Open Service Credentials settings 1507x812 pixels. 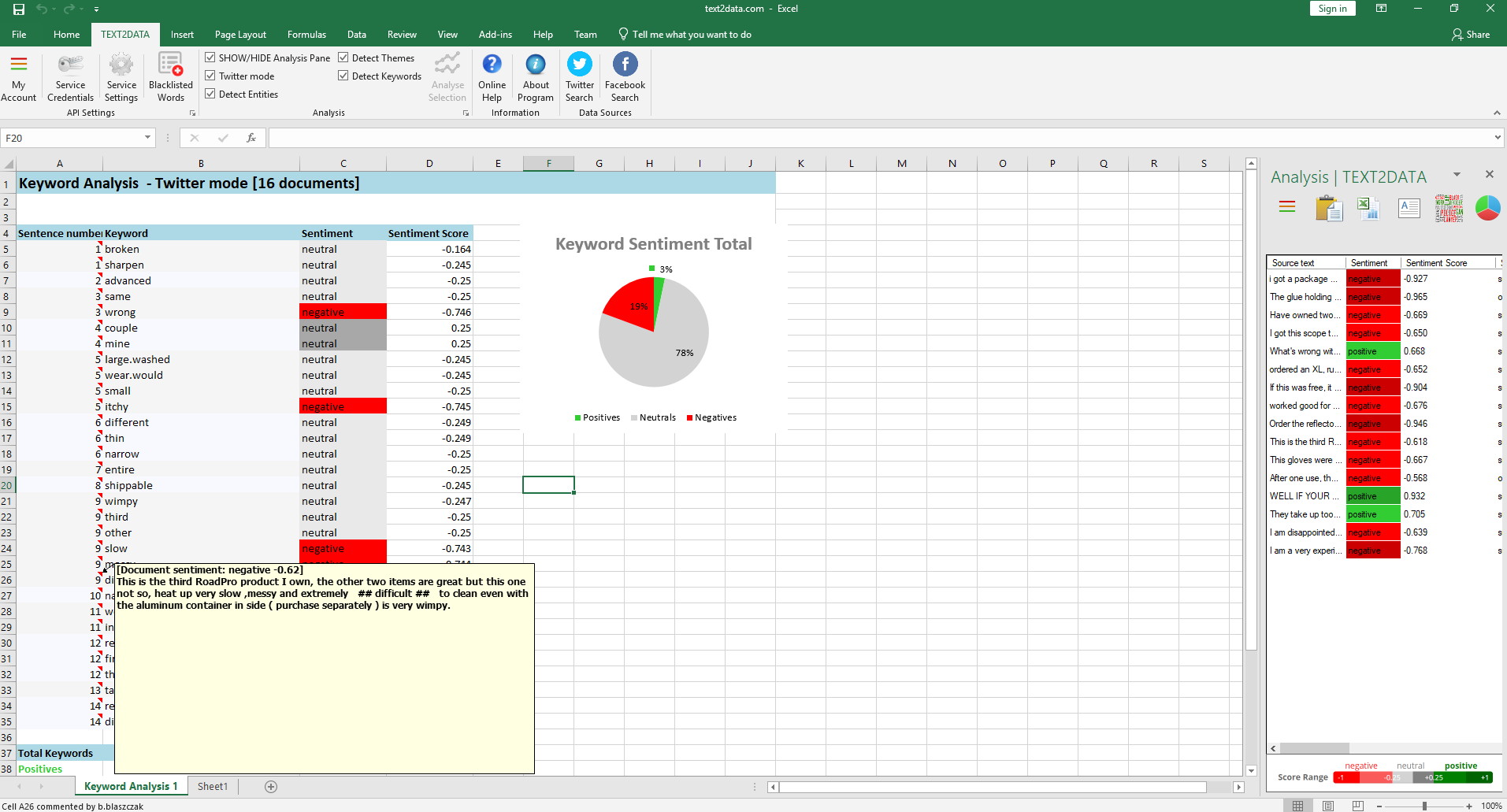tap(70, 77)
